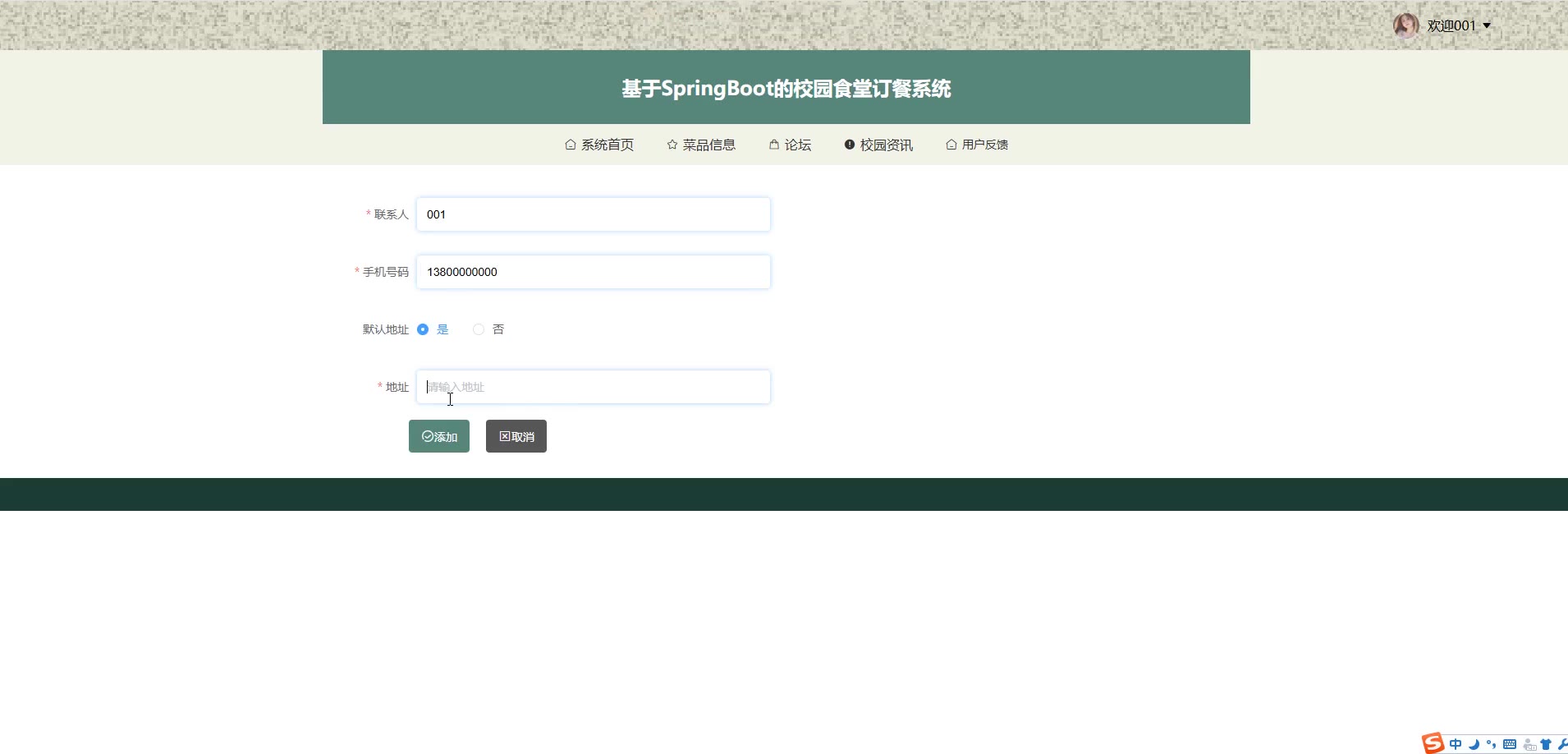Open the 论坛 navigation item

(790, 145)
